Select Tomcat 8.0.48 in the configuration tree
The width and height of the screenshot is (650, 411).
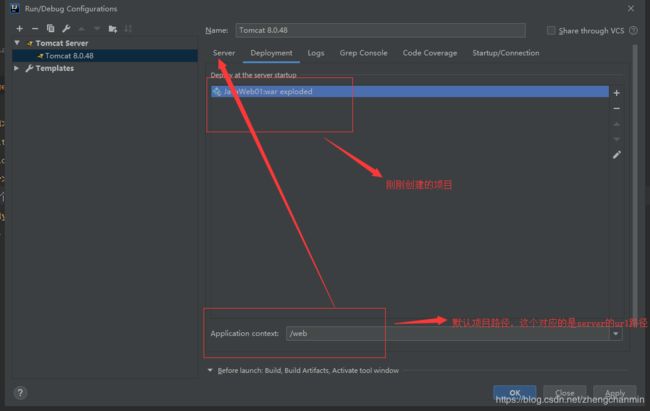tap(105, 56)
